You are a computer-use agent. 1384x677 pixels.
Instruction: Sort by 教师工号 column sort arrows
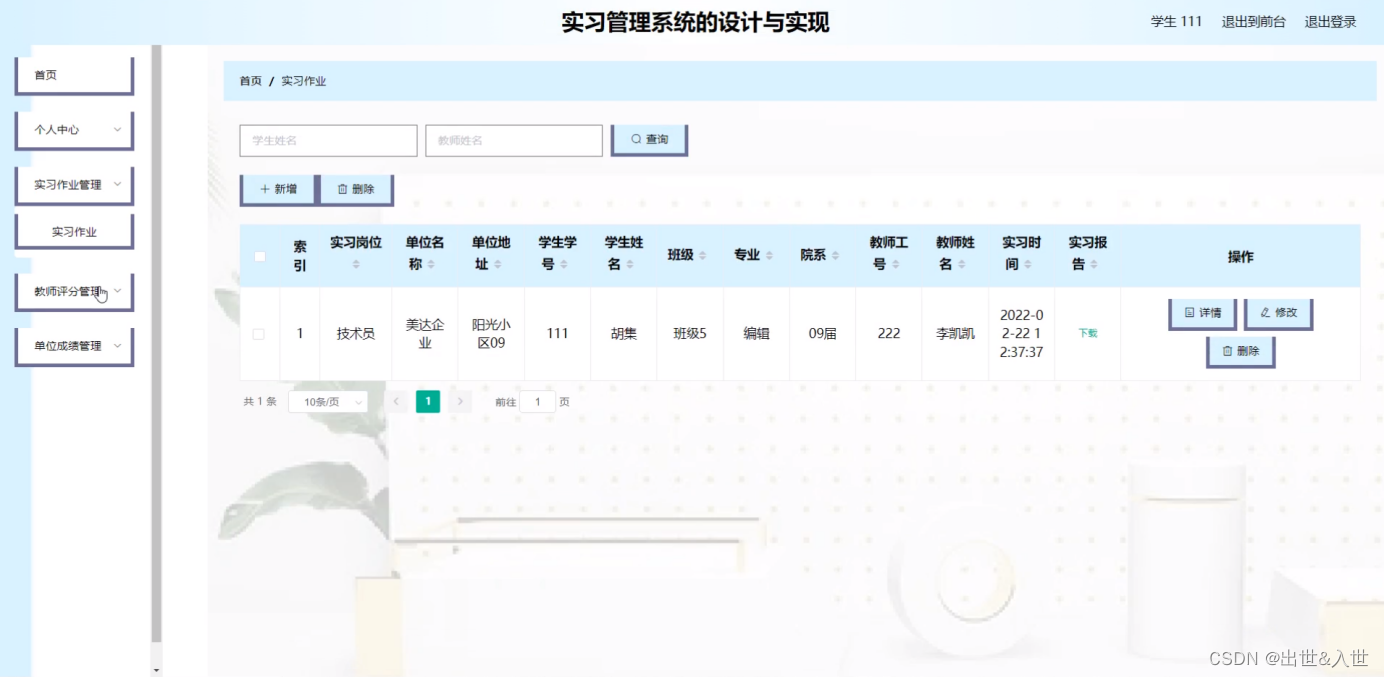[x=895, y=265]
